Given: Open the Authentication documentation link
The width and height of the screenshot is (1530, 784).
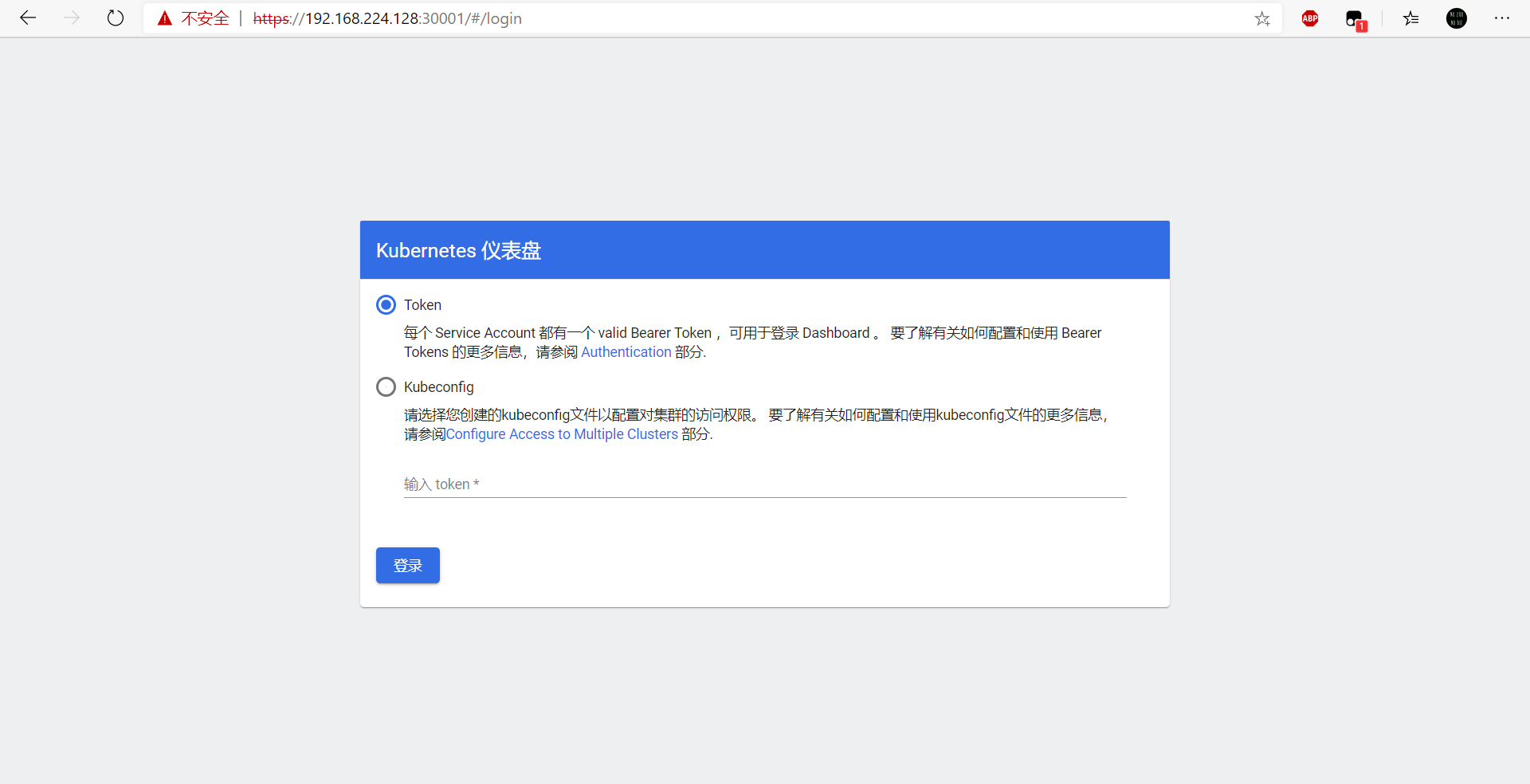Looking at the screenshot, I should coord(626,351).
